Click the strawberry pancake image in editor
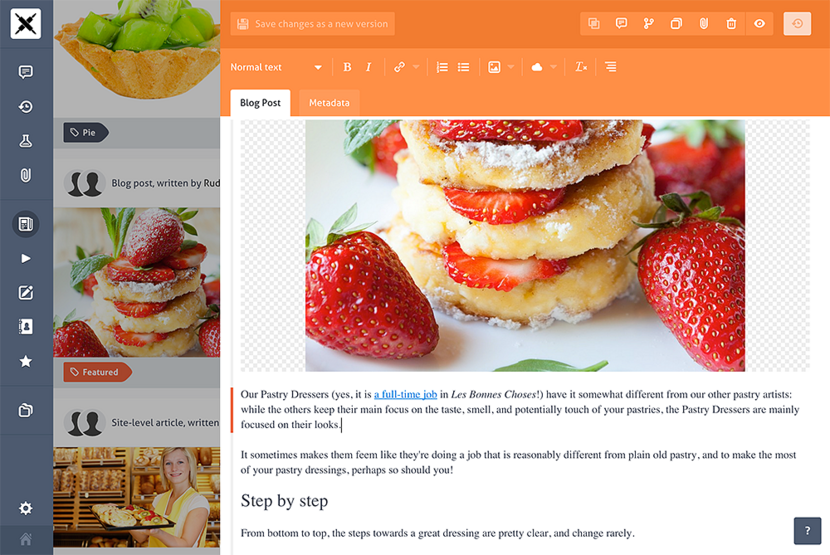The image size is (830, 555). click(525, 246)
